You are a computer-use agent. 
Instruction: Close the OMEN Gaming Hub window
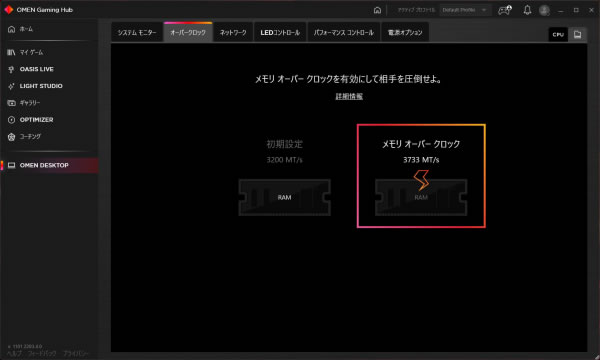click(x=591, y=10)
